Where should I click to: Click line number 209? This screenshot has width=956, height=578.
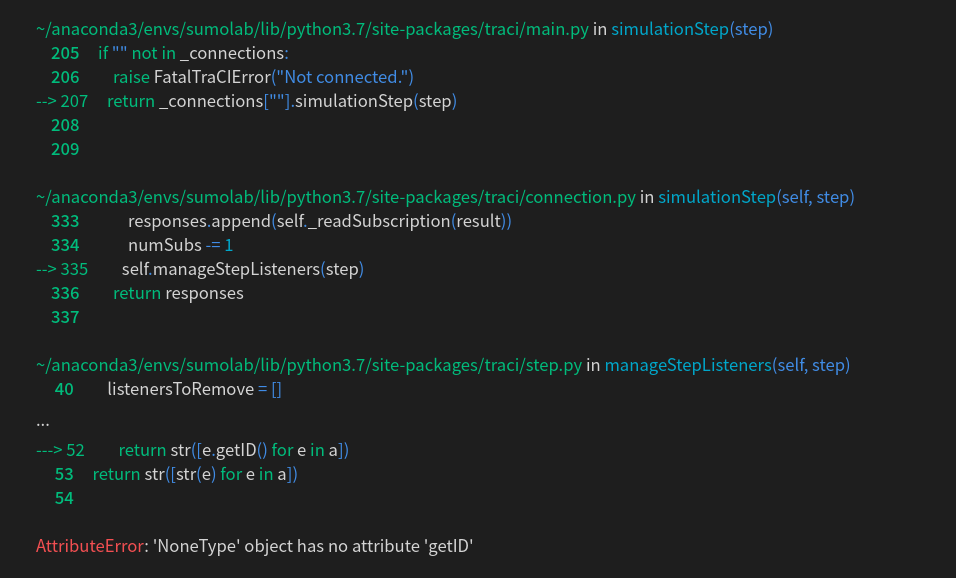pyautogui.click(x=65, y=149)
